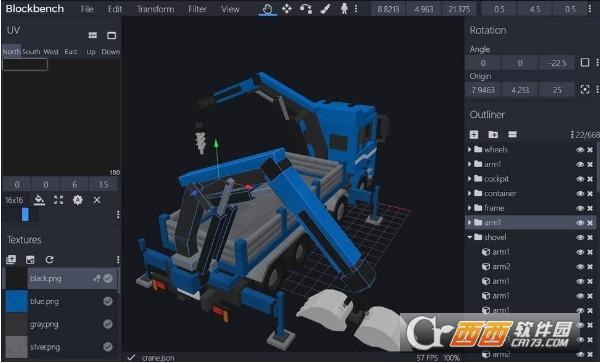Click the Angle field showing -22.5
Screen dimensions: 600x363
point(557,63)
